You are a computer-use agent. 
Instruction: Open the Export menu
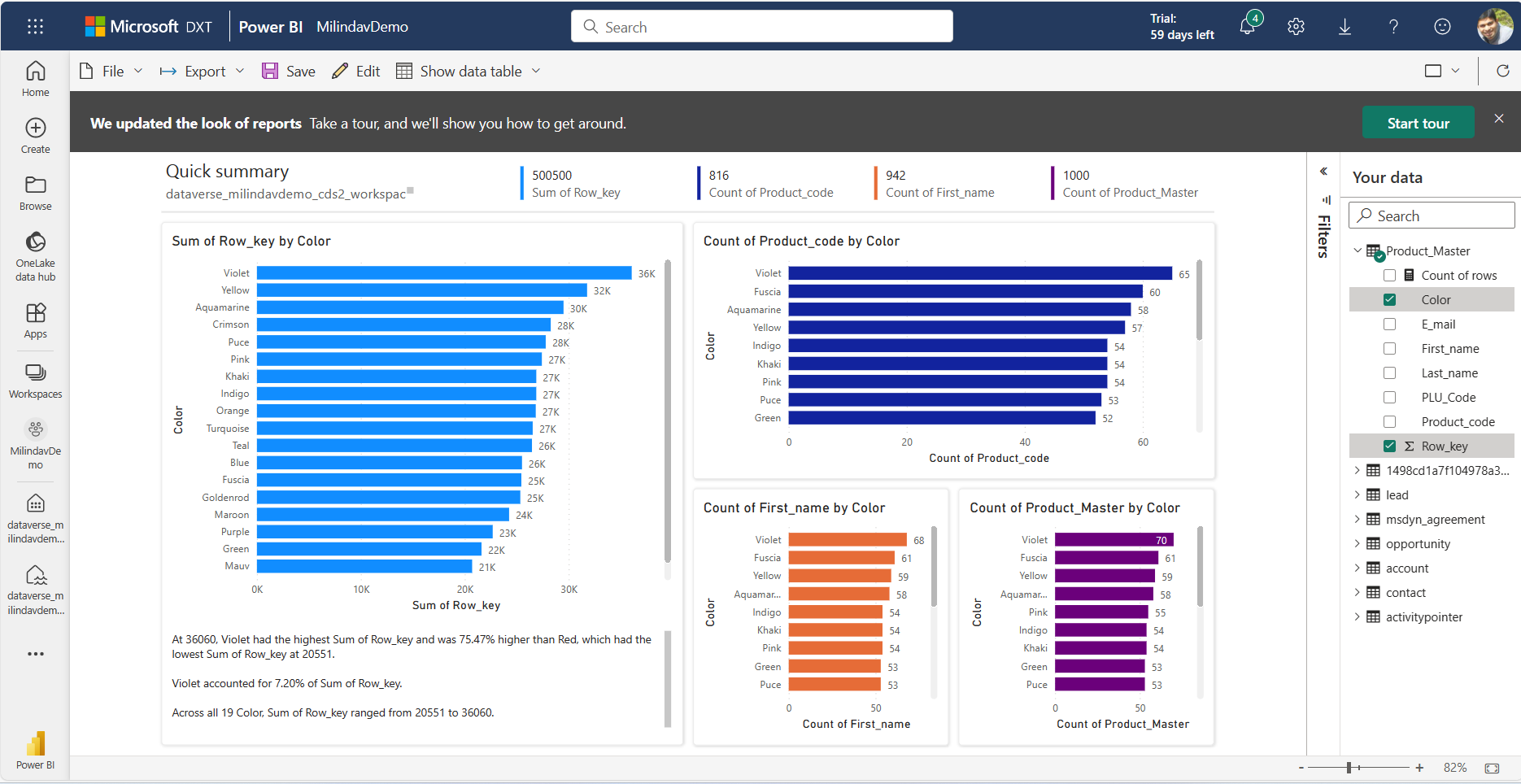pos(202,71)
